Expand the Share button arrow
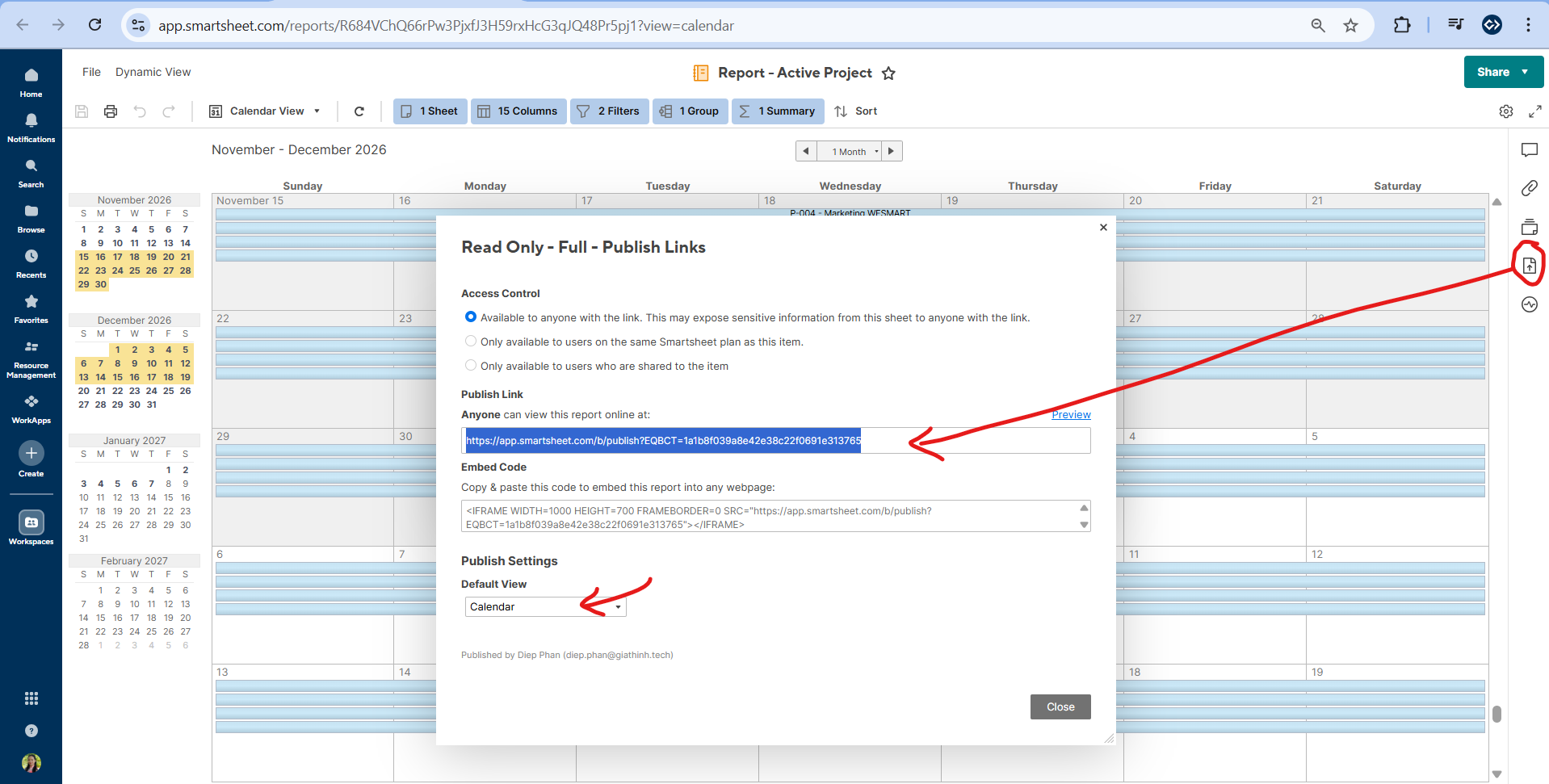Screen dimensions: 1549x784 point(1525,72)
